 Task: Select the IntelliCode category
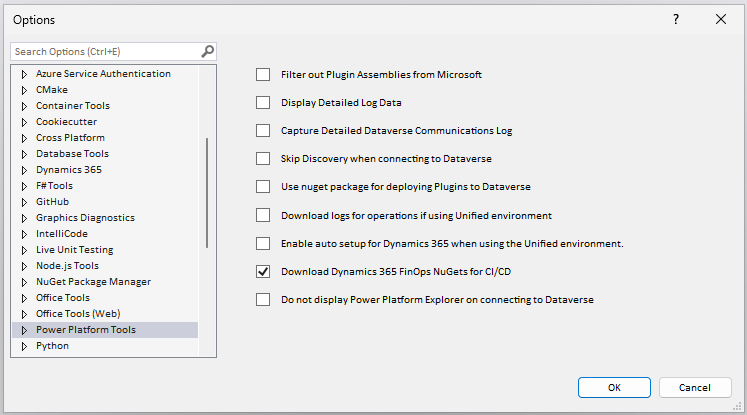coord(62,233)
